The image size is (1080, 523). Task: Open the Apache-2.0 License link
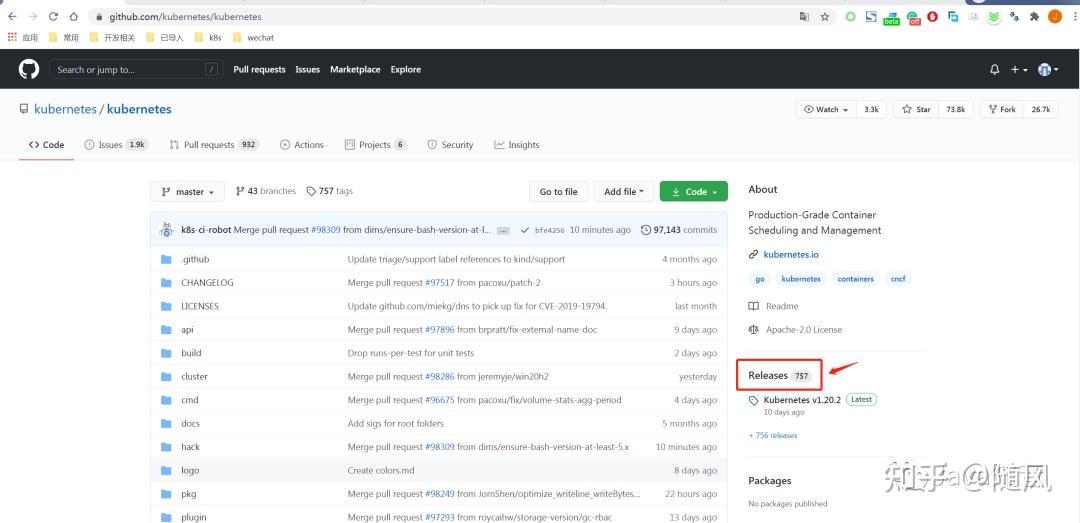pyautogui.click(x=796, y=329)
